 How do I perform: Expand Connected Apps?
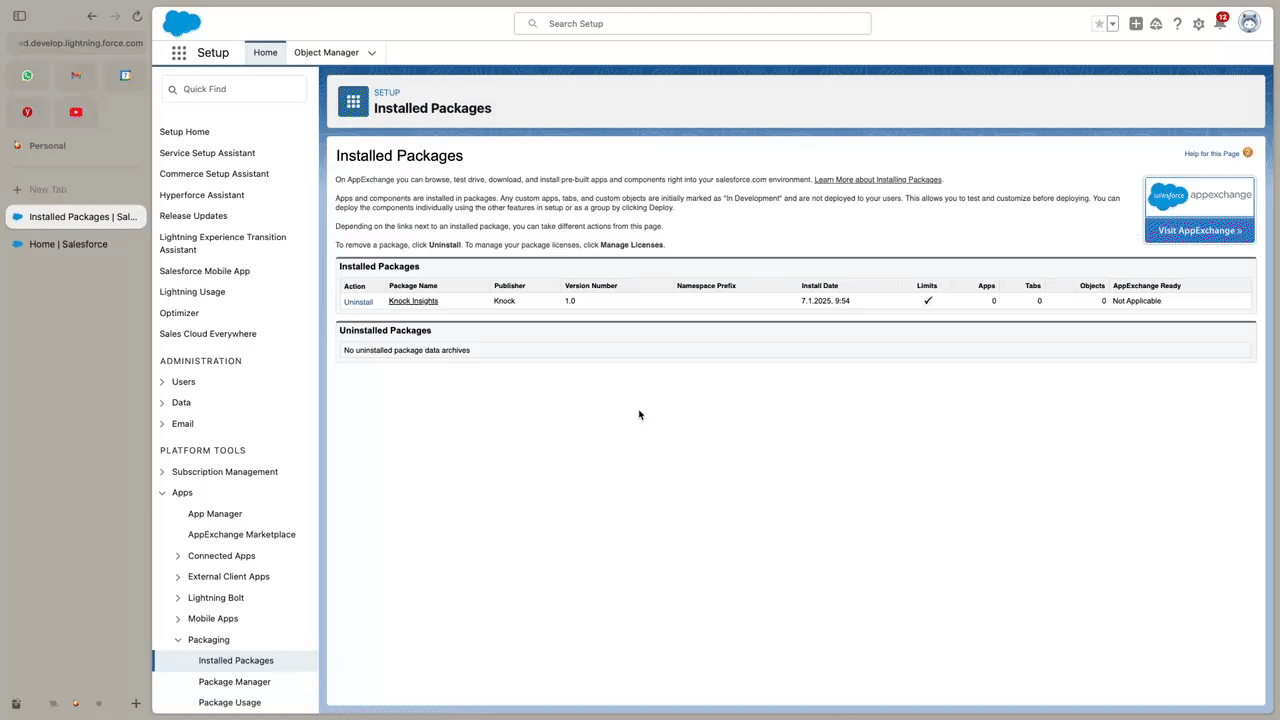pos(179,556)
